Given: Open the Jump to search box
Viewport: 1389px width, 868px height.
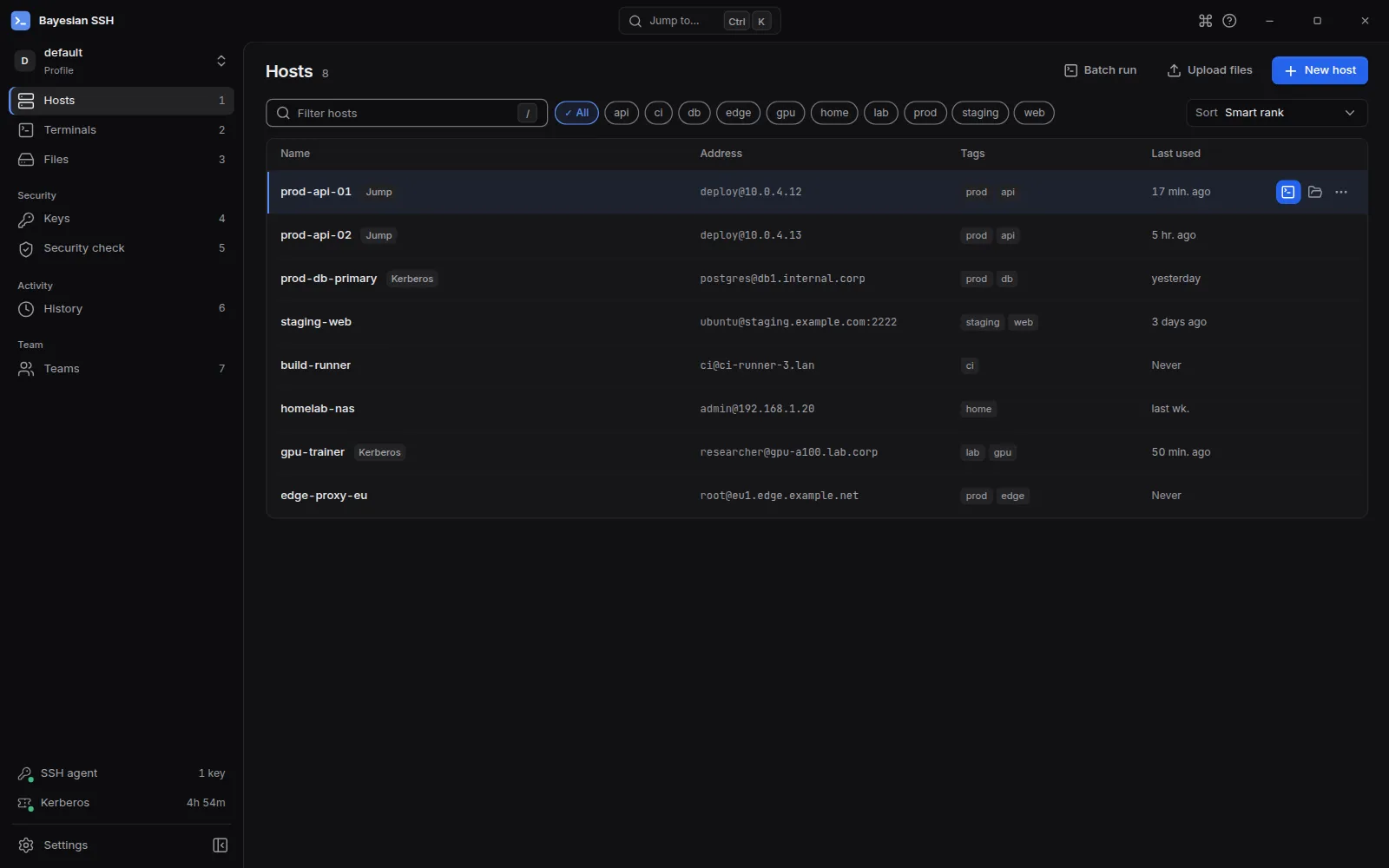Looking at the screenshot, I should 700,21.
